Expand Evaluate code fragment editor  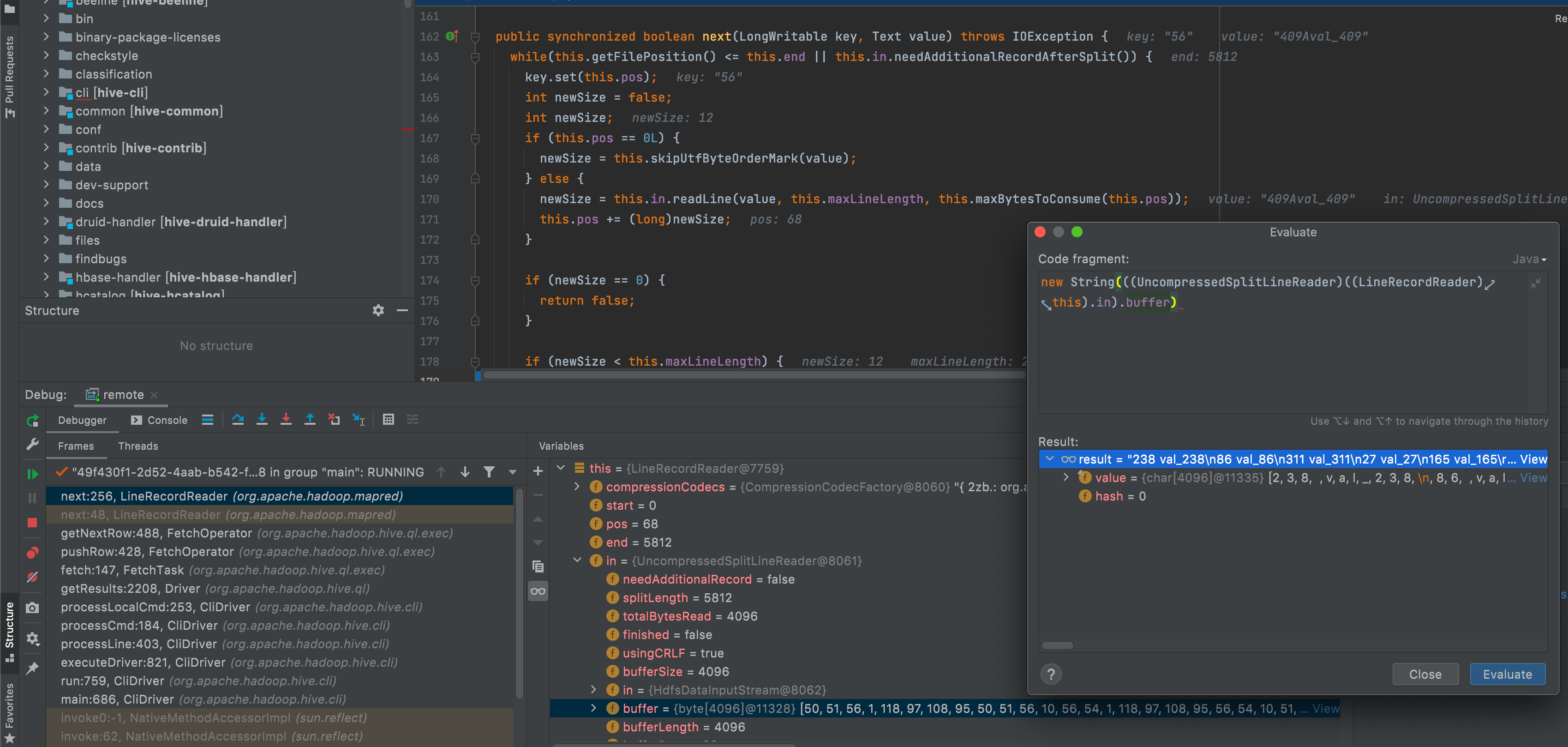point(1535,283)
